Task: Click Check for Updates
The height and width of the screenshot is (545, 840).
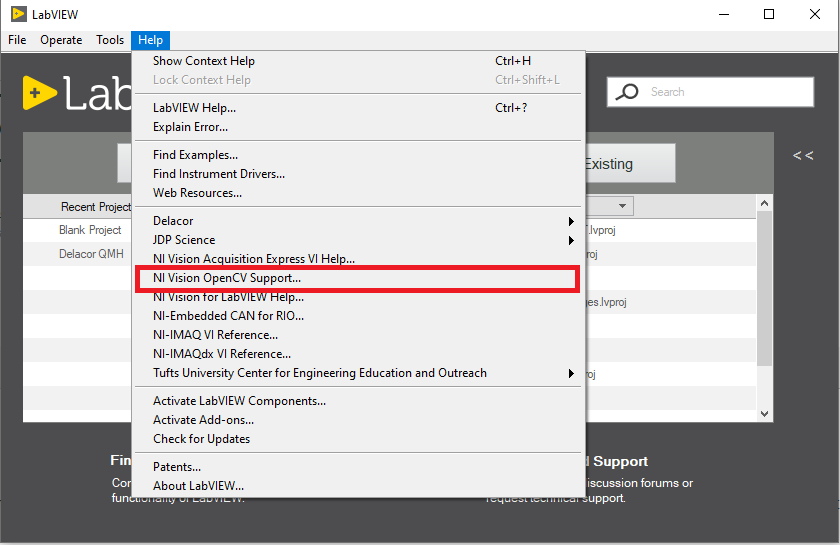Action: pos(358,439)
